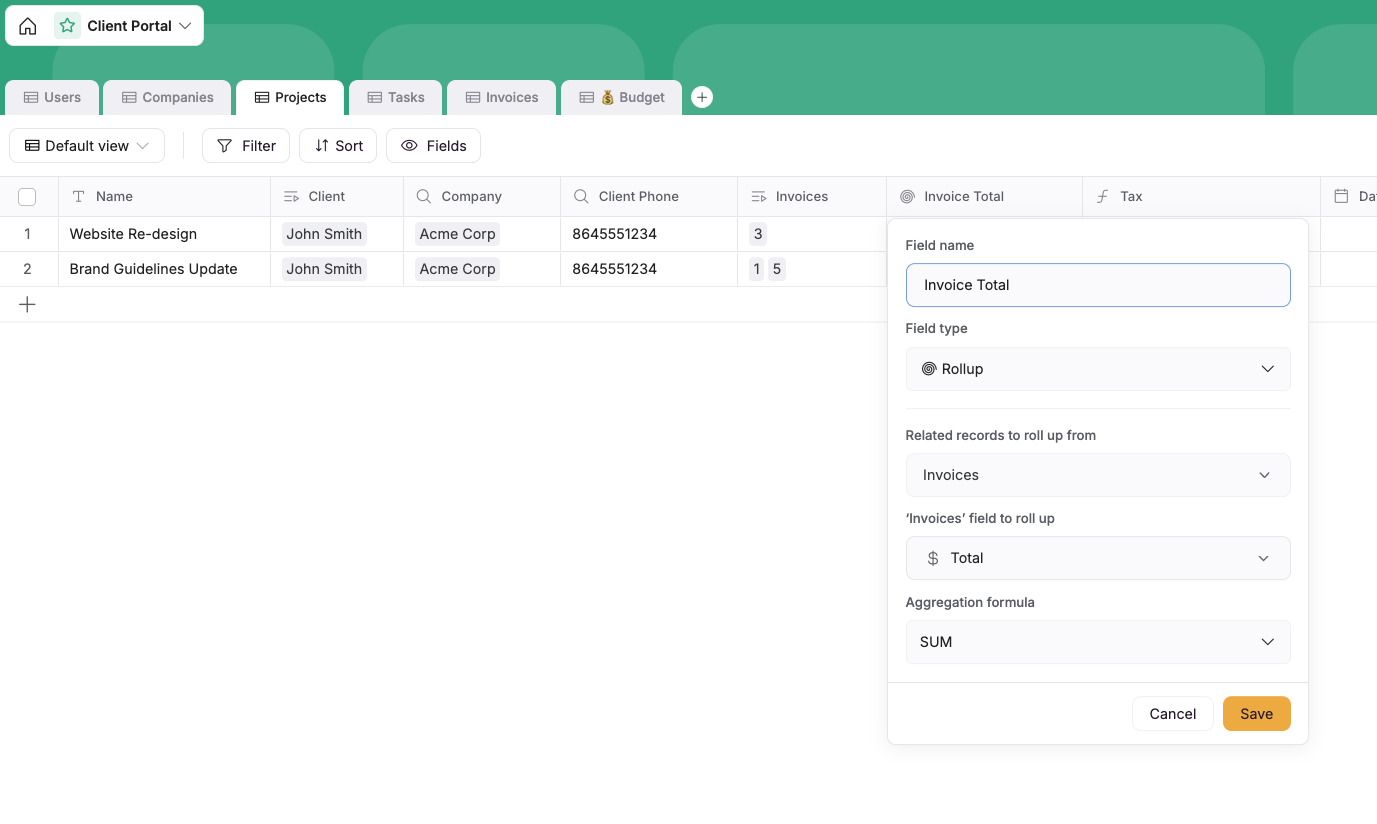Click invoice chip 5 in row 2
Viewport: 1377px width, 824px height.
(777, 269)
